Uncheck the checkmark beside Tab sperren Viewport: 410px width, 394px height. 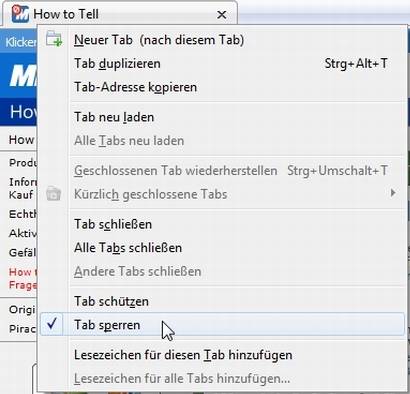tap(52, 323)
